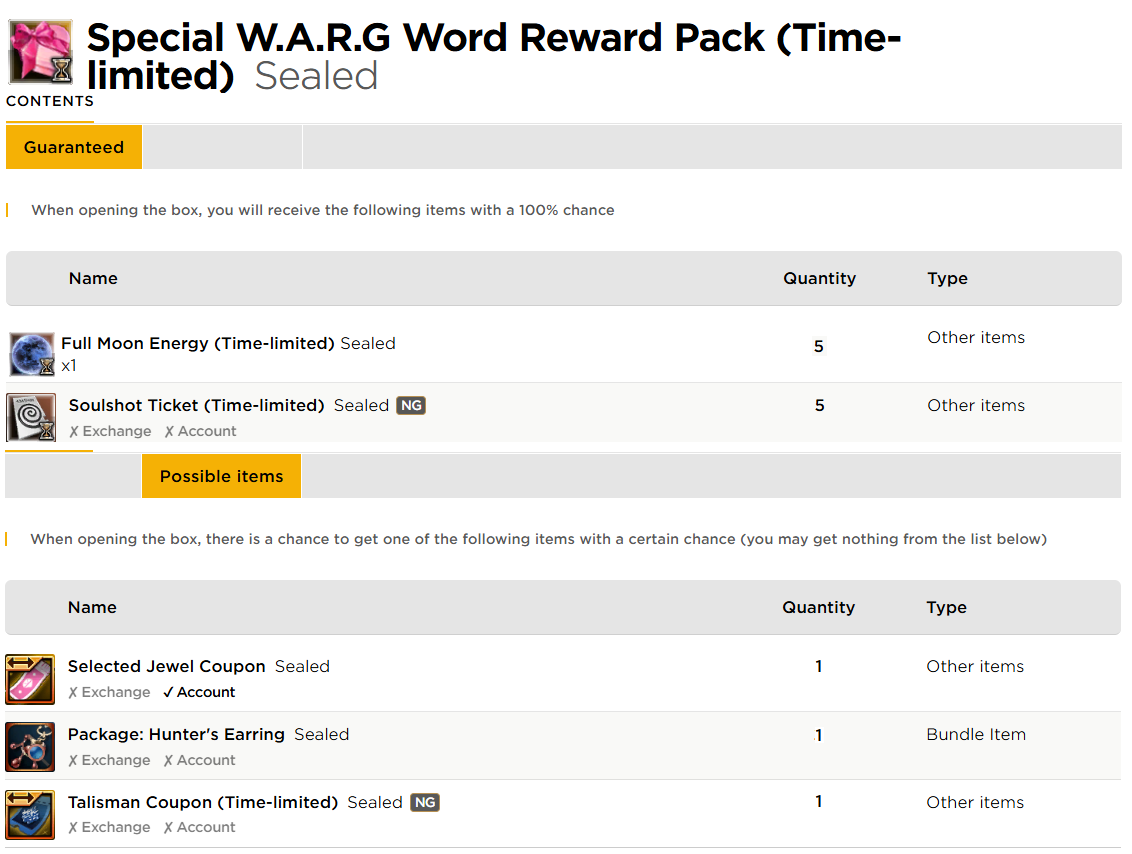Open Soulshot Ticket (Time-limited) link
This screenshot has height=854, width=1132.
click(196, 406)
